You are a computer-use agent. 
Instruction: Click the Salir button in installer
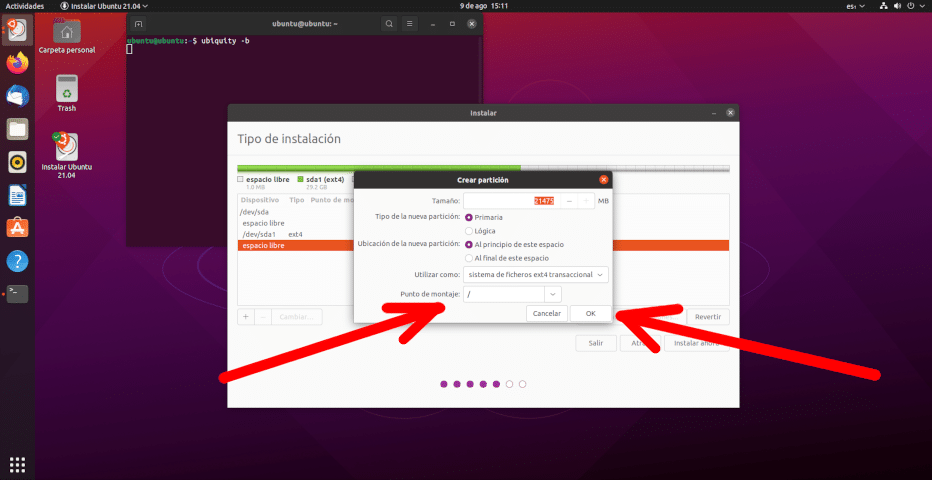click(596, 343)
